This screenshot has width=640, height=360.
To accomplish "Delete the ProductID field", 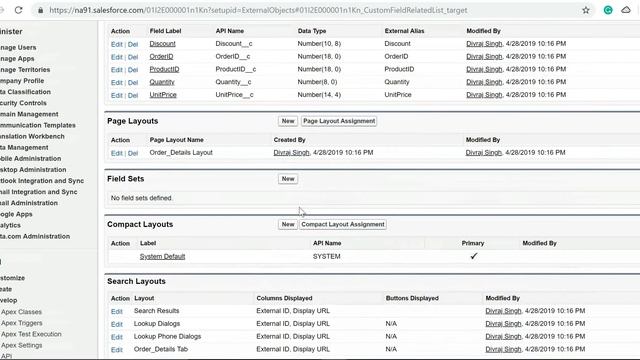I will coord(133,70).
